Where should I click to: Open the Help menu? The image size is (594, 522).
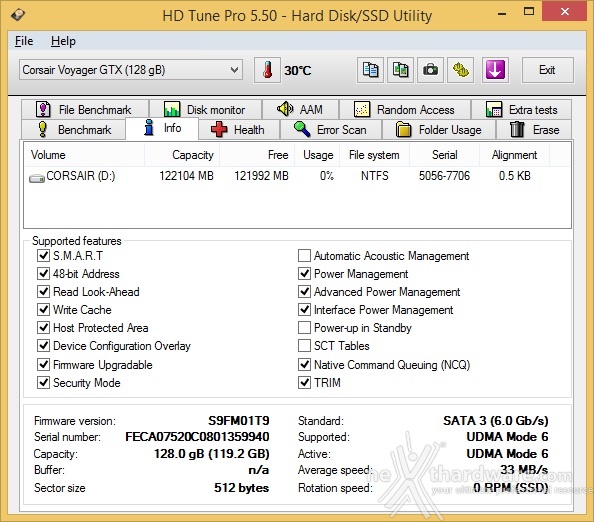63,41
